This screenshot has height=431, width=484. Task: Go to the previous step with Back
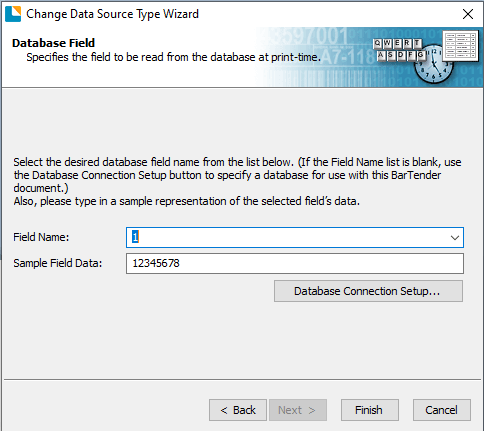(x=238, y=410)
